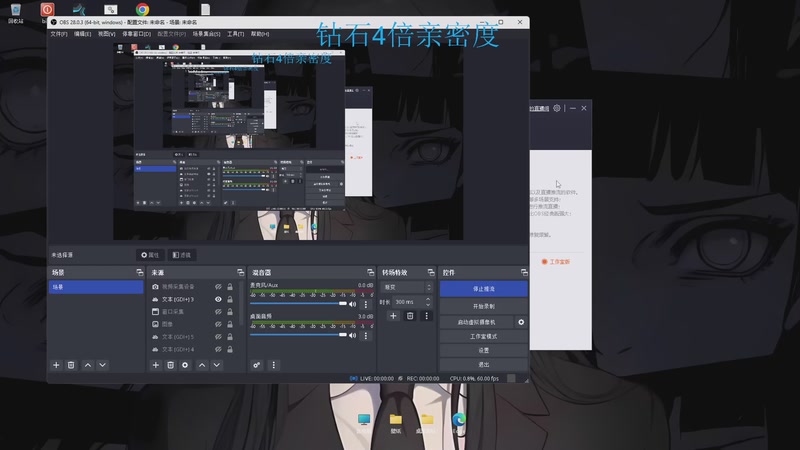The width and height of the screenshot is (800, 450).
Task: Open the Help menu
Action: (260, 34)
